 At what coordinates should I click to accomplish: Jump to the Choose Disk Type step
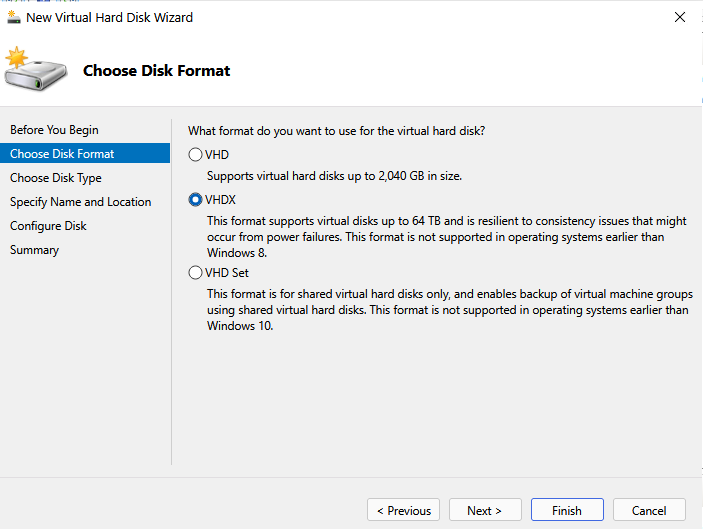coord(56,178)
